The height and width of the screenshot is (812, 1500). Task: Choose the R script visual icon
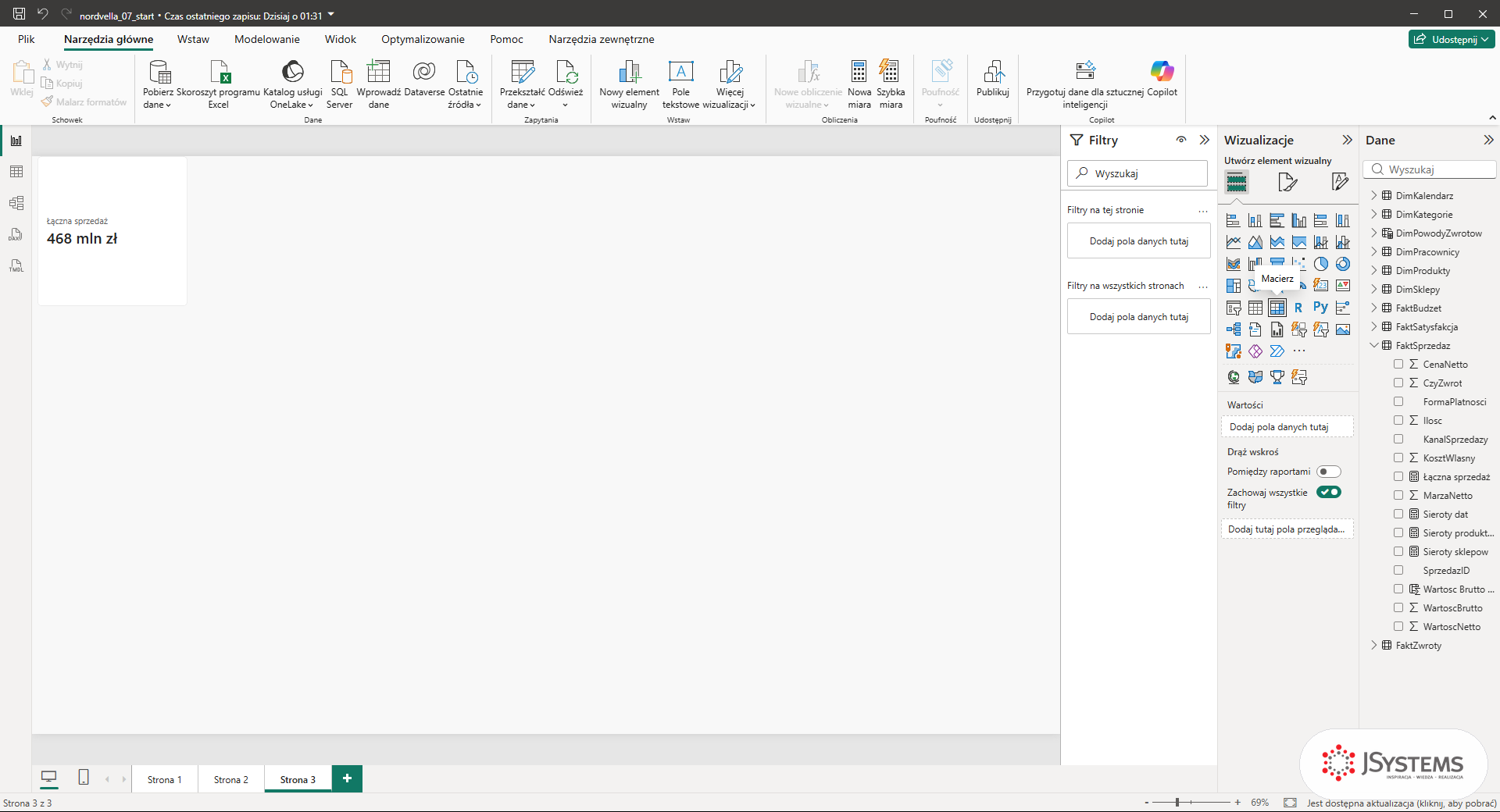(1298, 308)
